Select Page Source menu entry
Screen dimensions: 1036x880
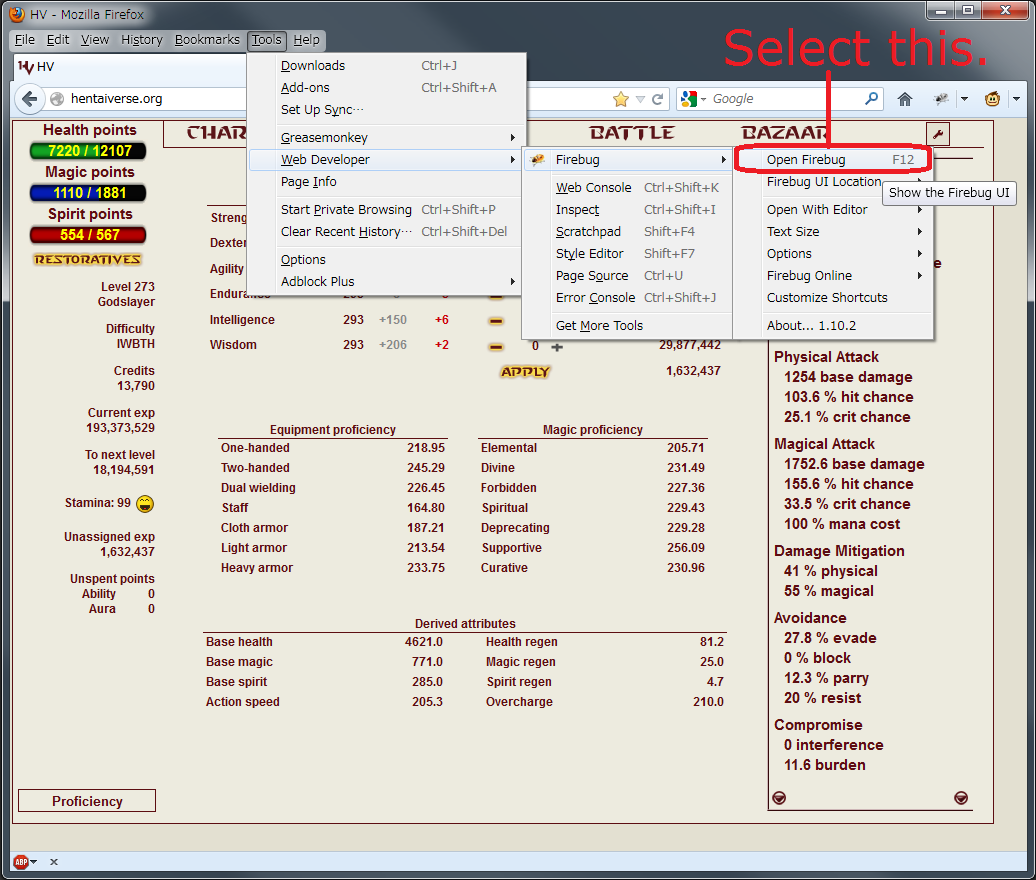point(628,275)
